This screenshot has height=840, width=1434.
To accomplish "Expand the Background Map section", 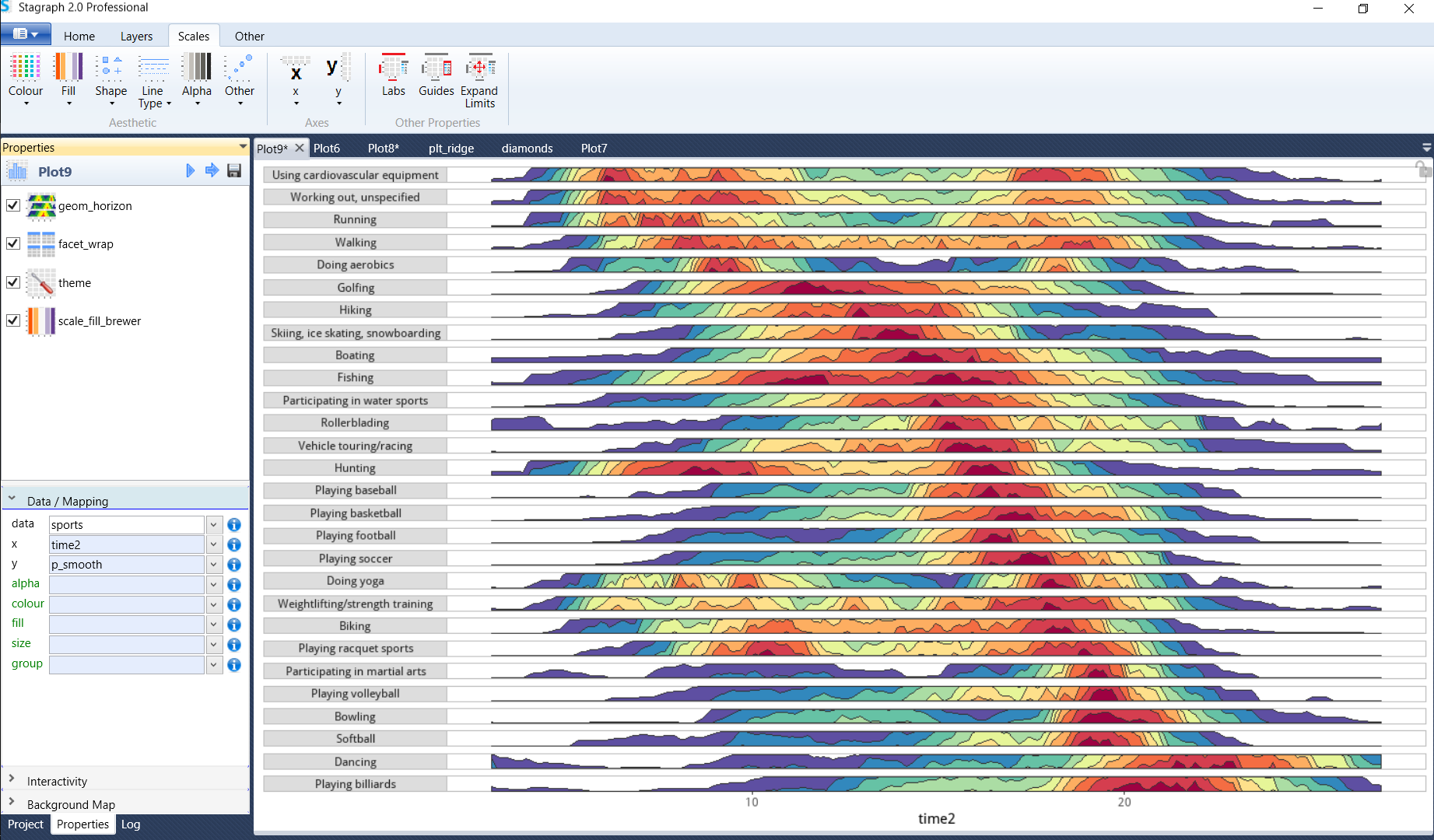I will [x=12, y=803].
